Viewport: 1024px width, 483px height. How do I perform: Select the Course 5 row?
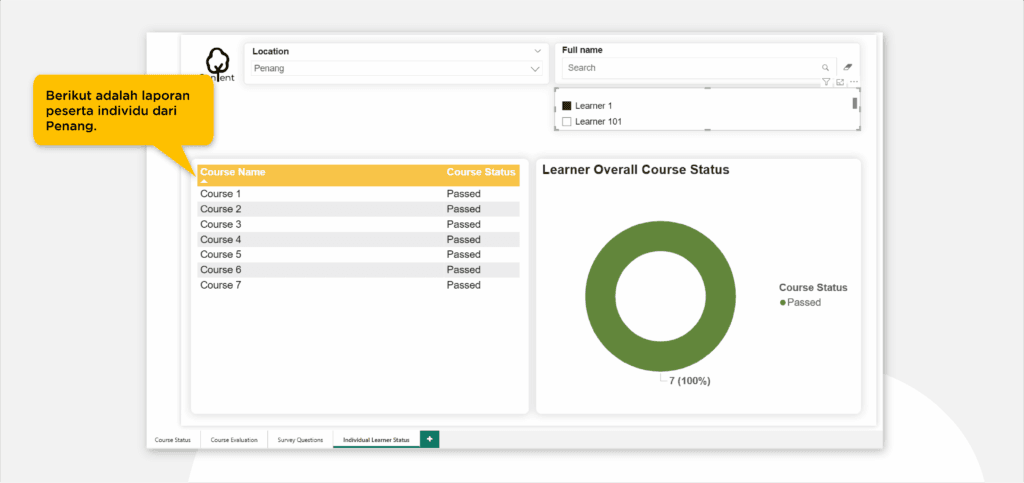coord(359,255)
